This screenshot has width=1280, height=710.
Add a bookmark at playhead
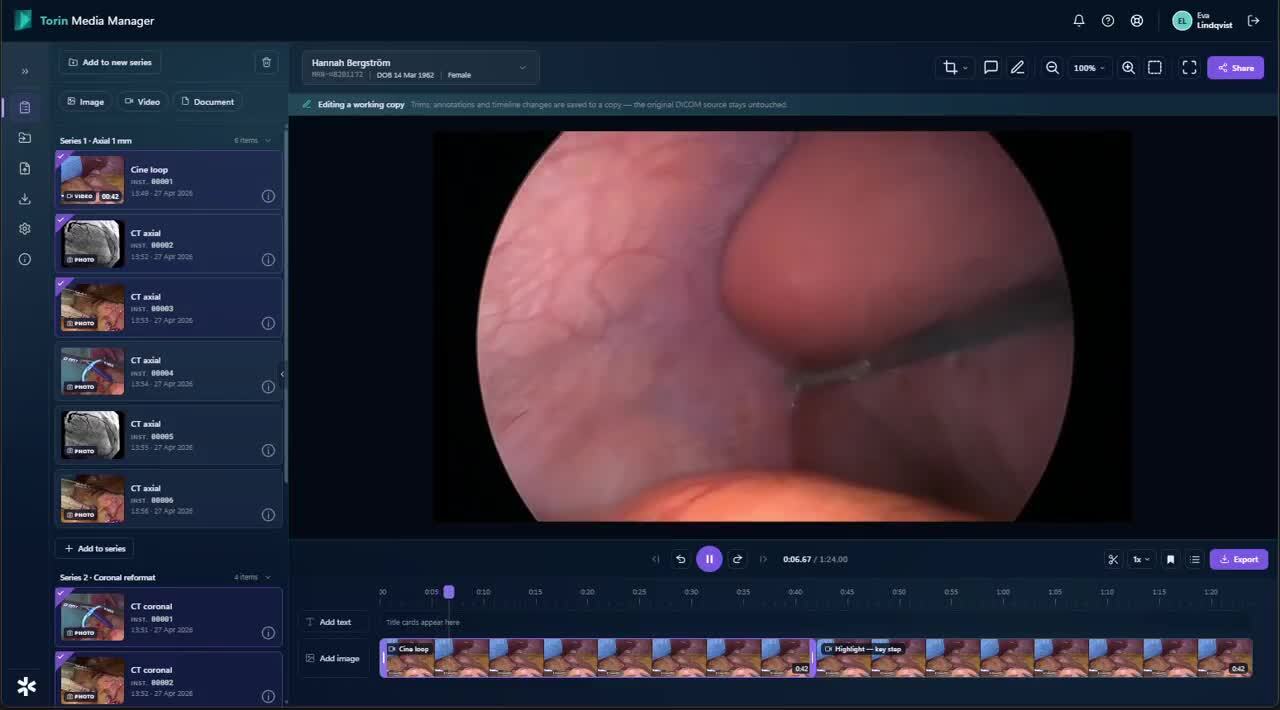1170,559
